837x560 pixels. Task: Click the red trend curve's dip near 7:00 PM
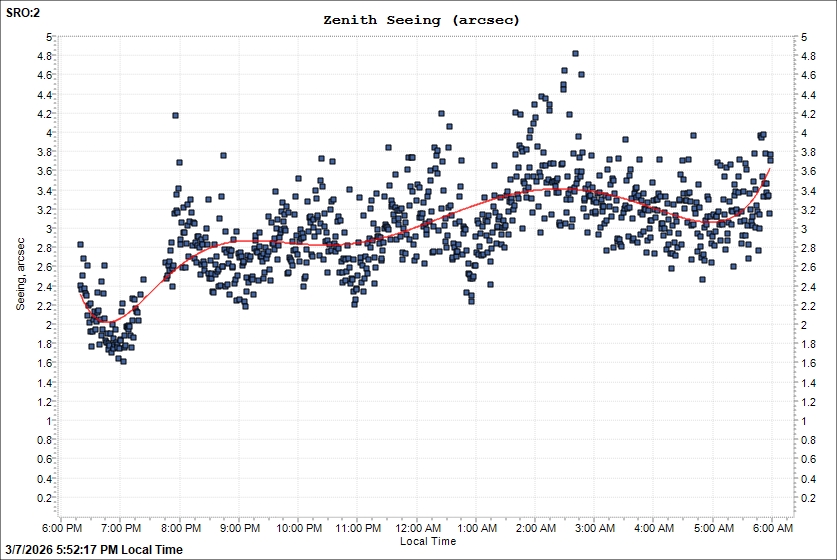coord(108,322)
